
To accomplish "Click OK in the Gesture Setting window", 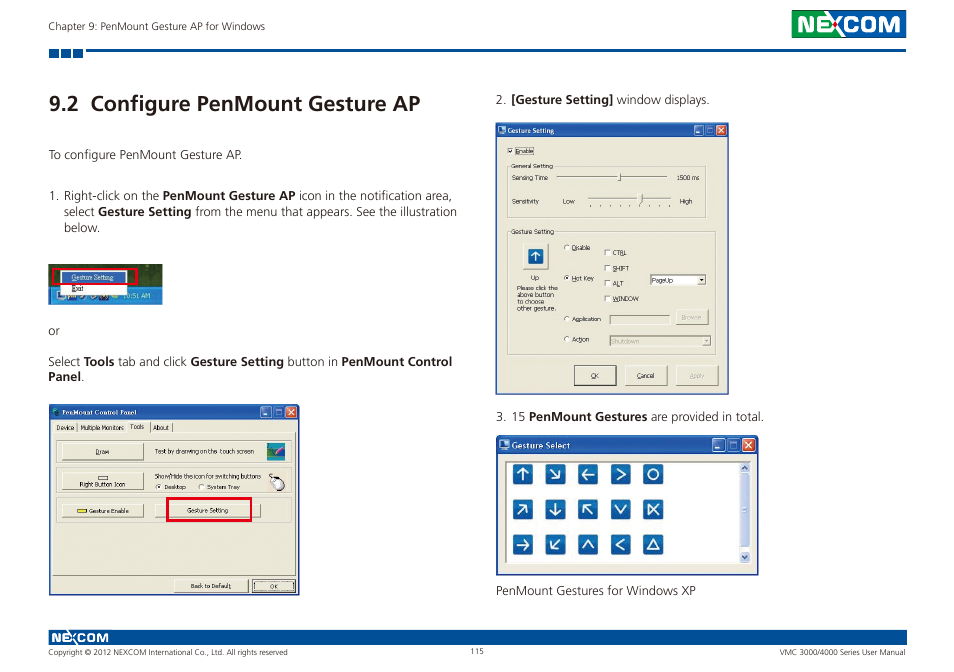I will (595, 376).
